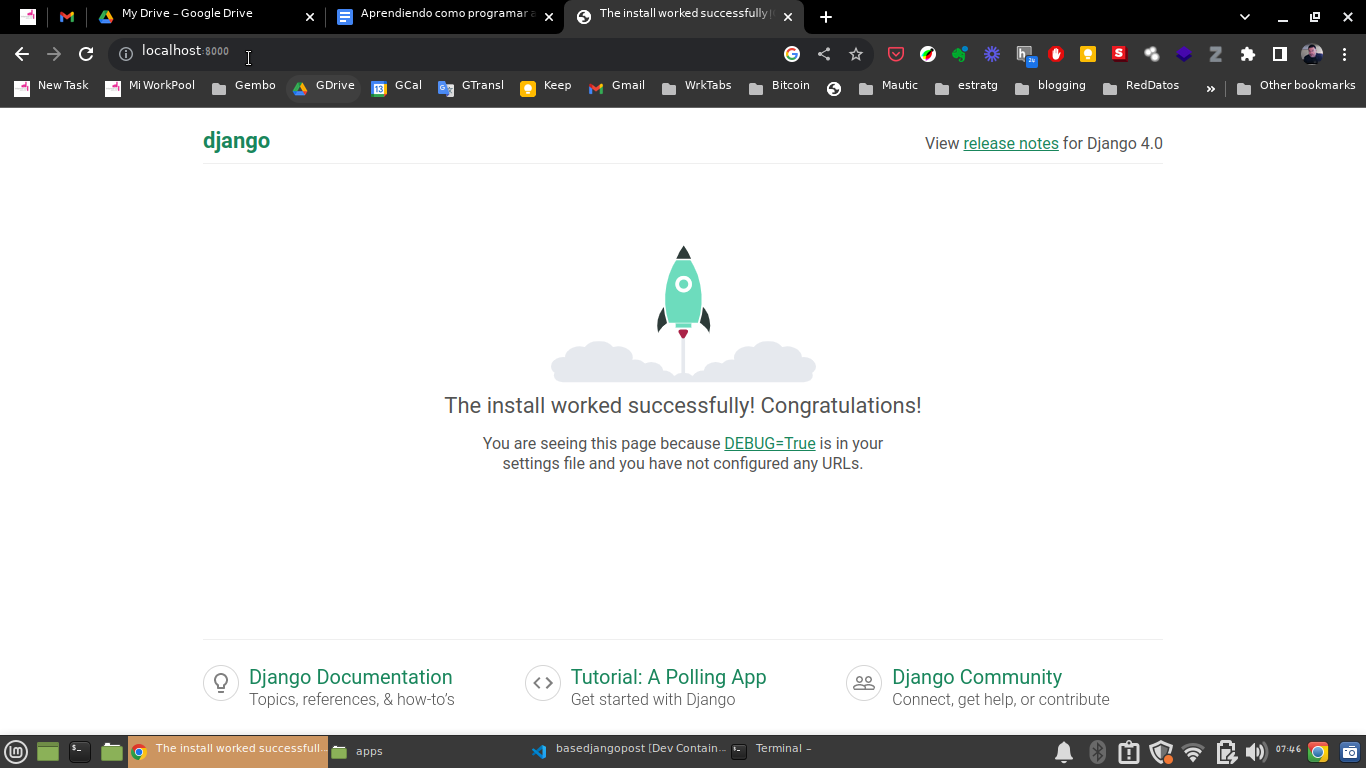Open the Linux Mint start menu
The width and height of the screenshot is (1366, 768).
[x=15, y=751]
